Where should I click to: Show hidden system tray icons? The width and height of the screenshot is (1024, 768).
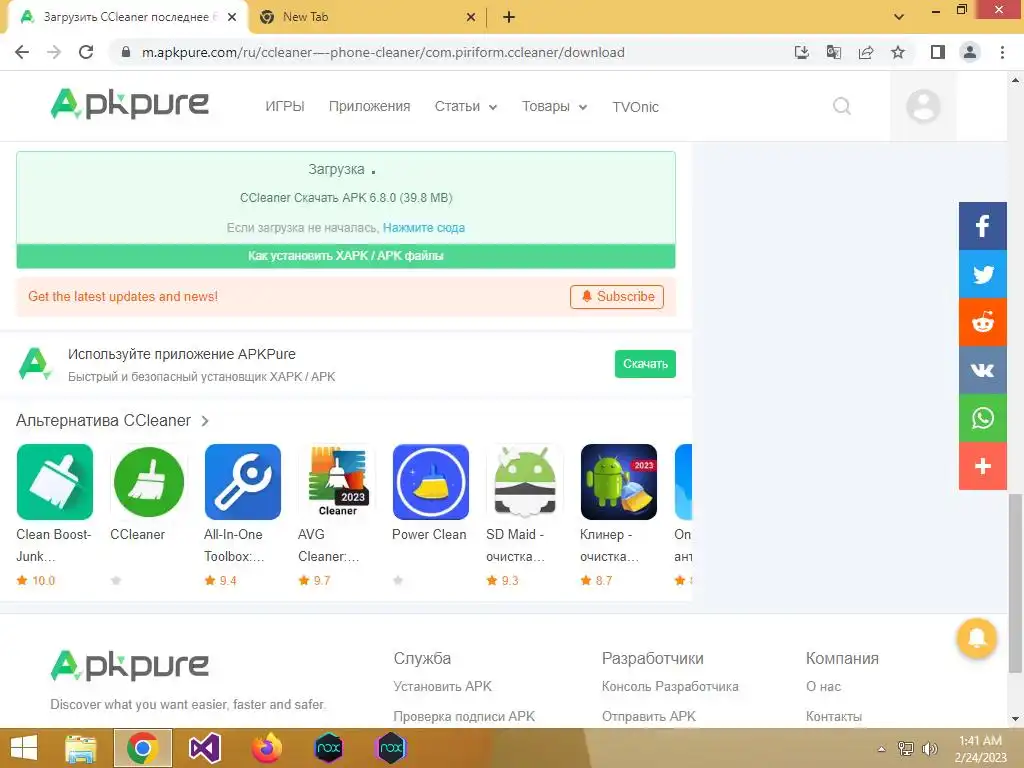click(881, 749)
